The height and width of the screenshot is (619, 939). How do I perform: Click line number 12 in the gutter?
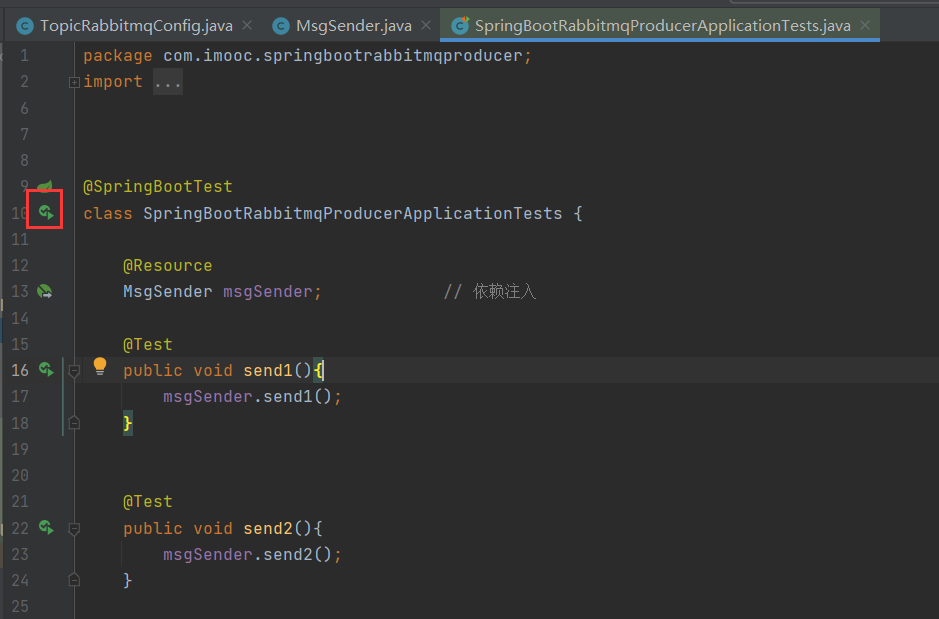click(x=20, y=265)
